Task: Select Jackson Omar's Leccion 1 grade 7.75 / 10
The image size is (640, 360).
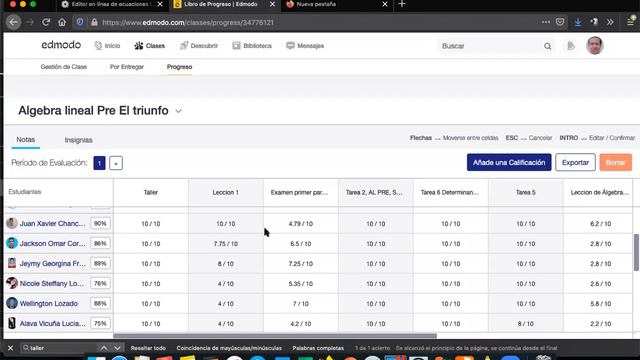Action: (x=225, y=244)
